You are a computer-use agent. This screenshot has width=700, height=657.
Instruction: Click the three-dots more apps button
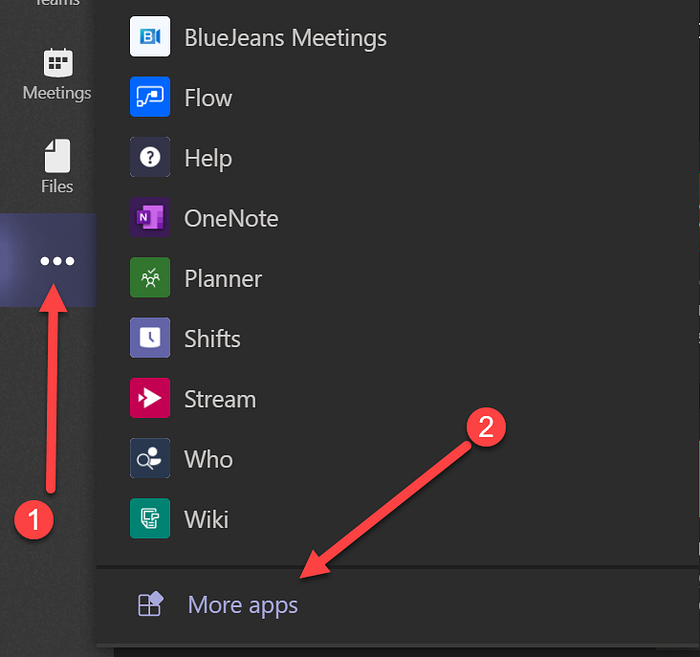tap(57, 261)
